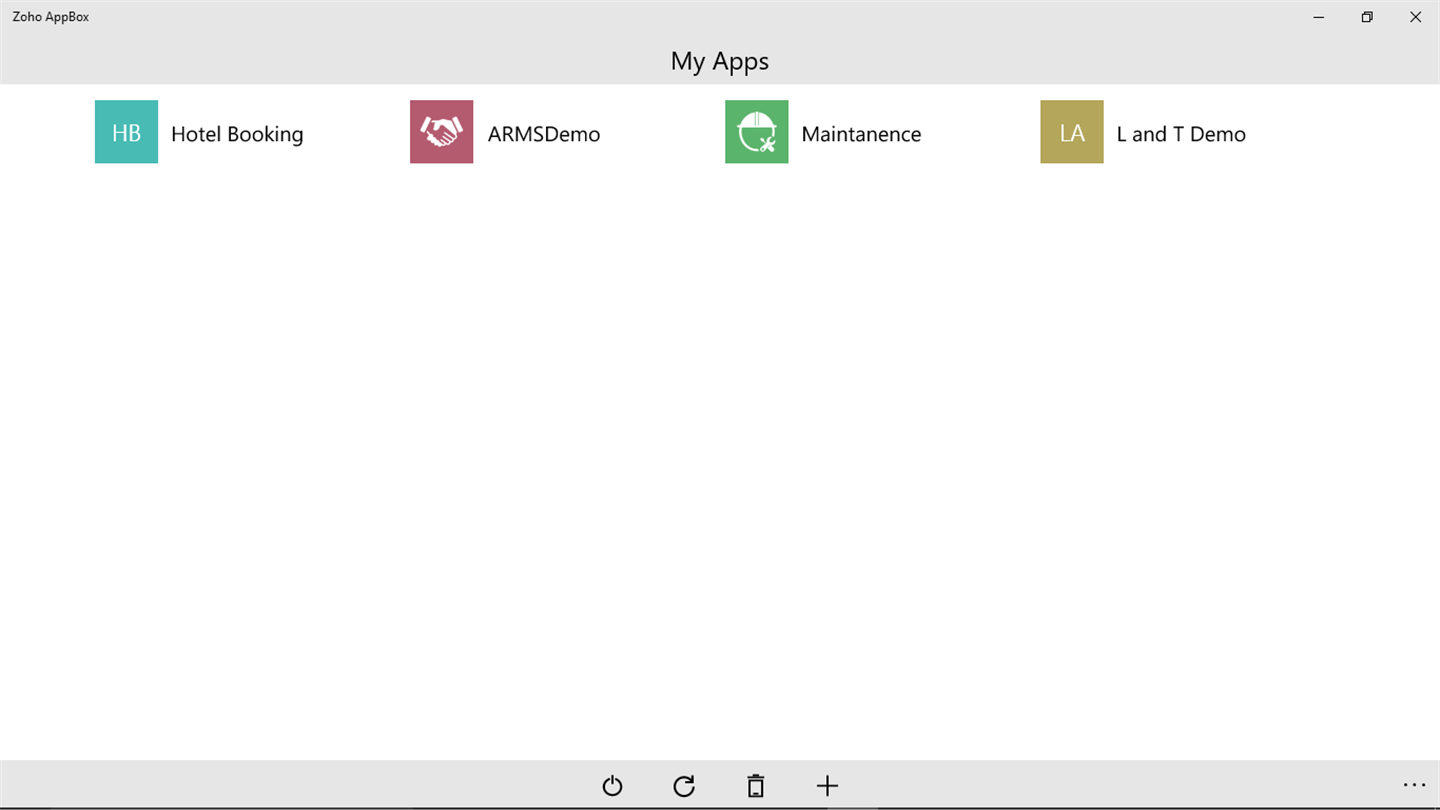
Task: Click the trash delete icon
Action: [x=756, y=786]
